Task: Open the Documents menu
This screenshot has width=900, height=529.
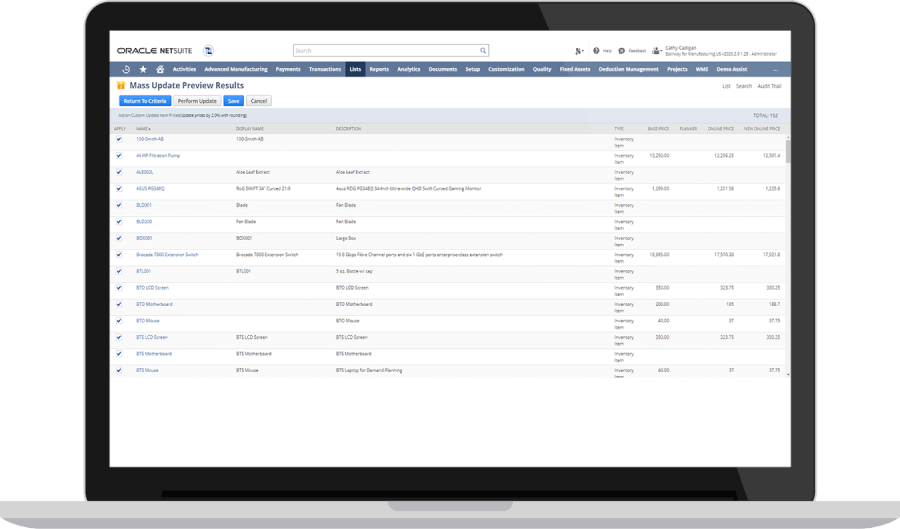Action: click(443, 69)
